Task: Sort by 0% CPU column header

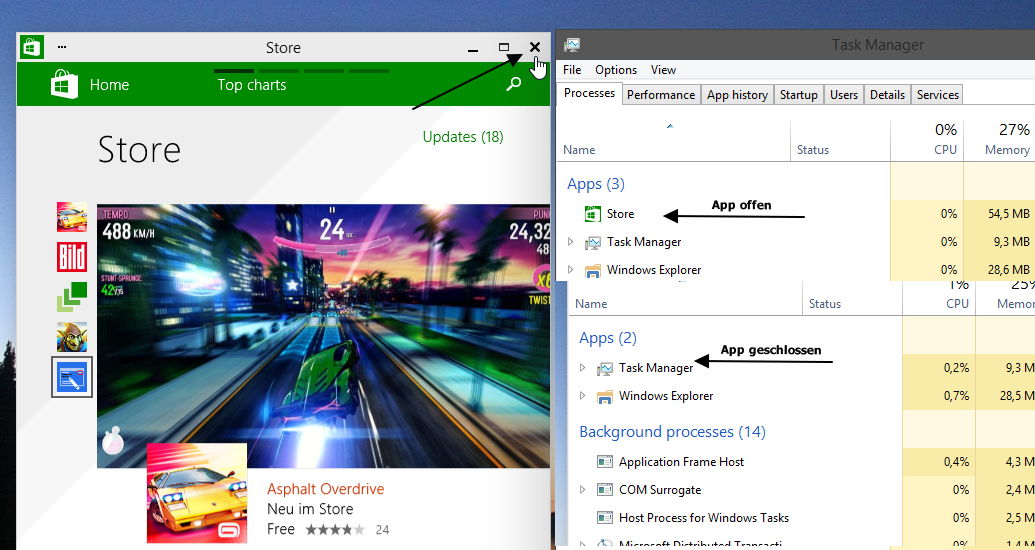Action: (927, 139)
